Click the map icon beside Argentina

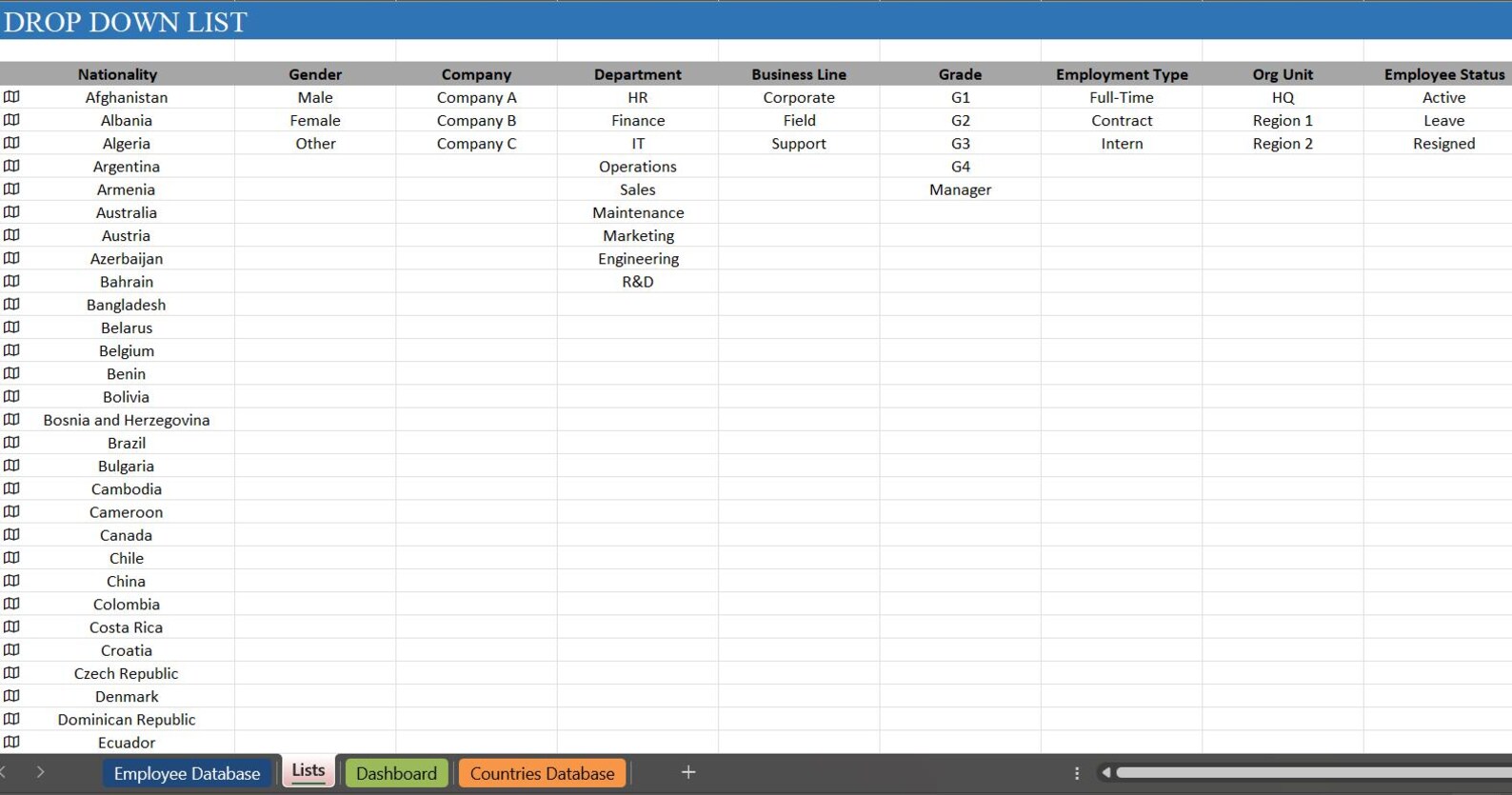[x=11, y=166]
